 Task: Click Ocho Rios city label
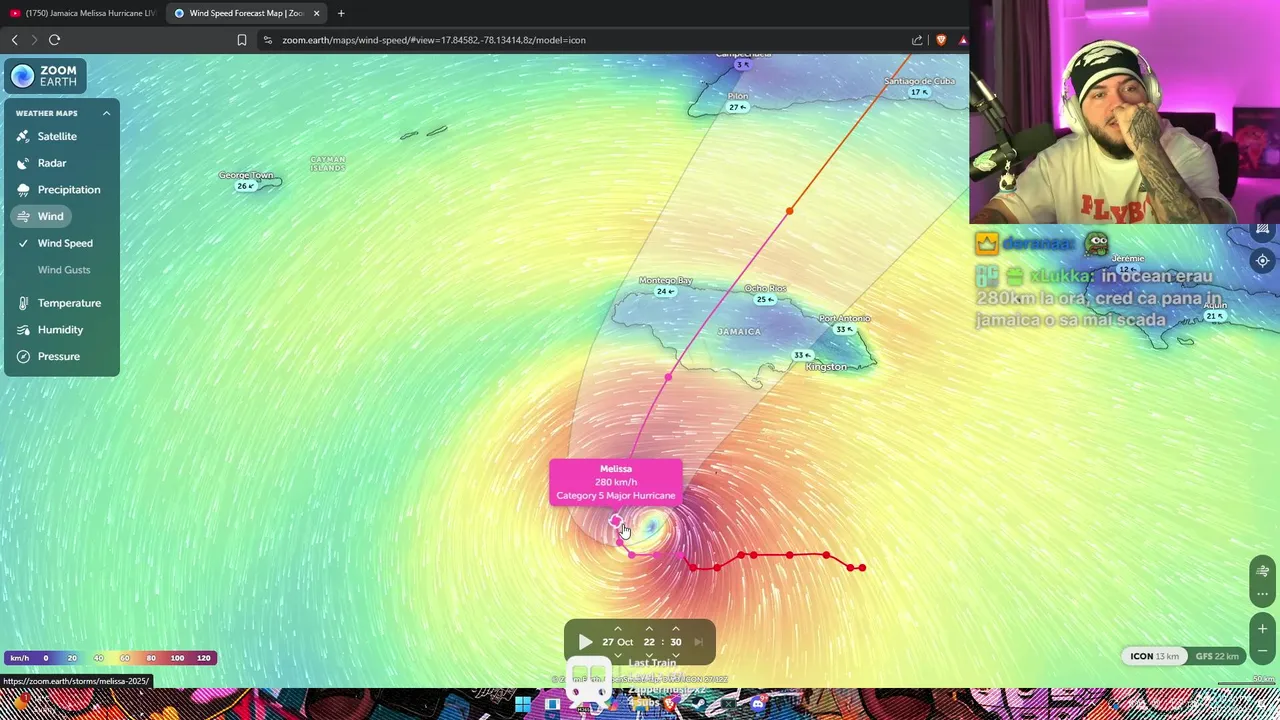(765, 288)
